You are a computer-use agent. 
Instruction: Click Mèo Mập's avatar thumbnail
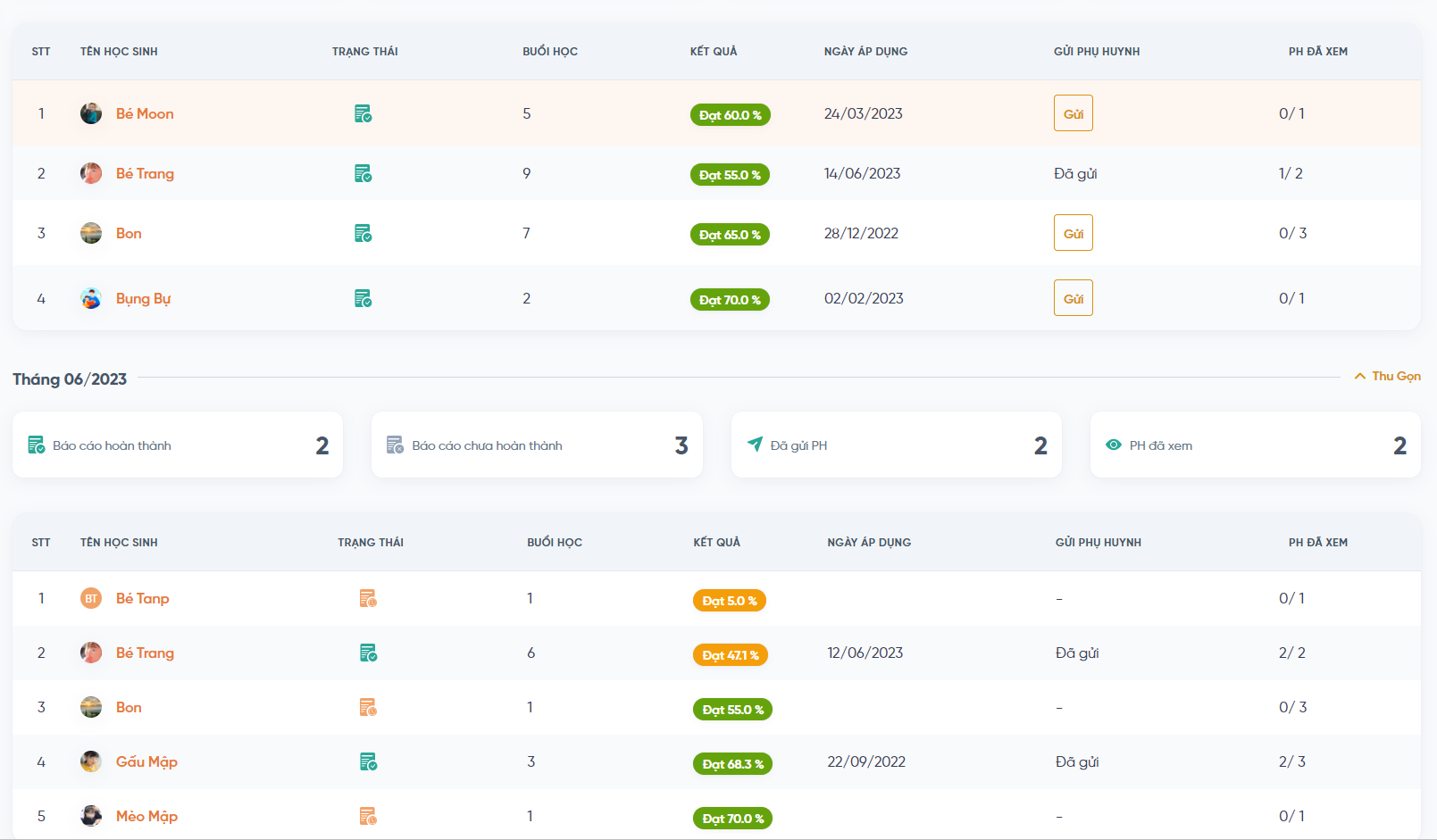91,817
